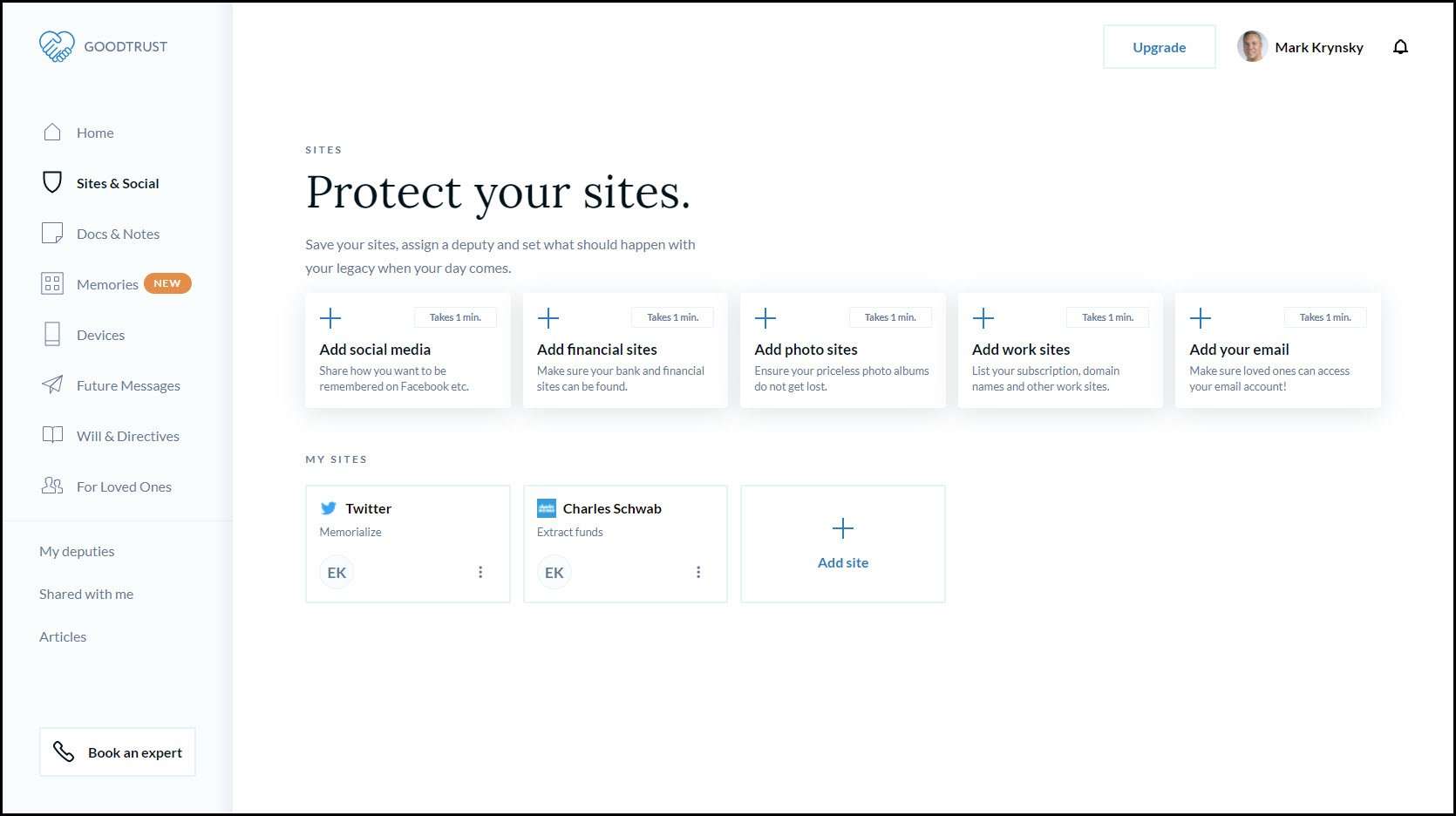Open the Memories section label
Image resolution: width=1456 pixels, height=816 pixels.
(x=107, y=284)
